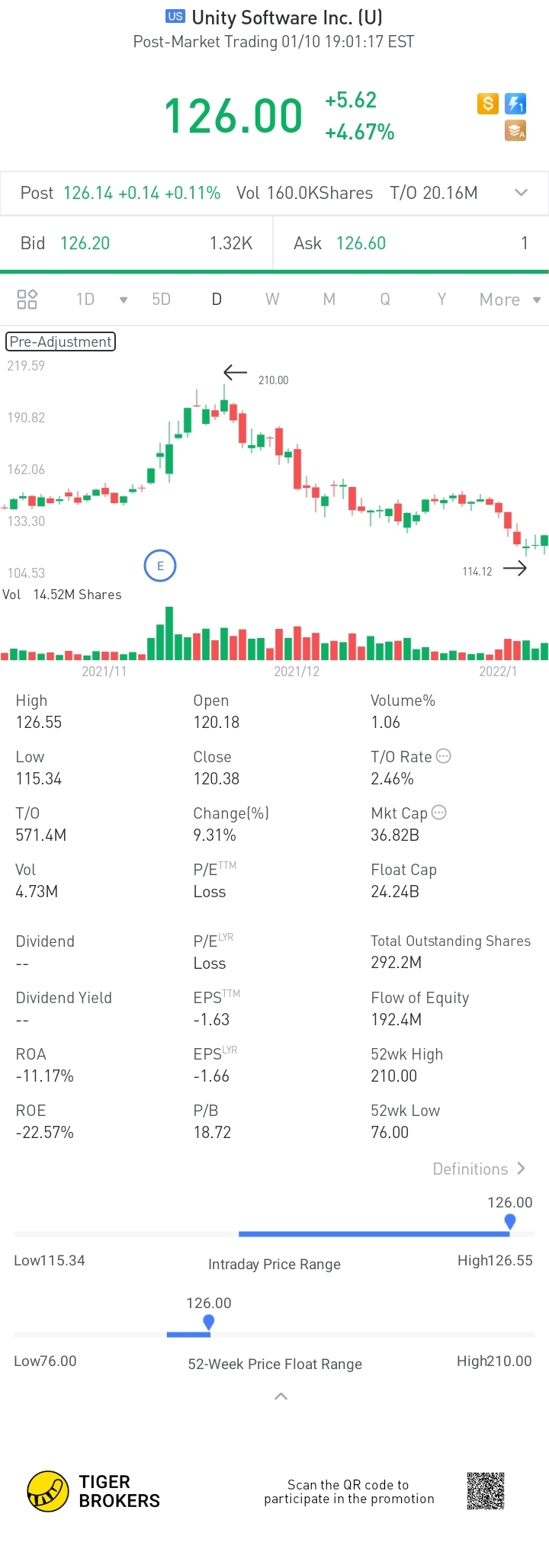The height and width of the screenshot is (1568, 549).
Task: Tap the info icon beside Mkt Cap
Action: click(439, 813)
